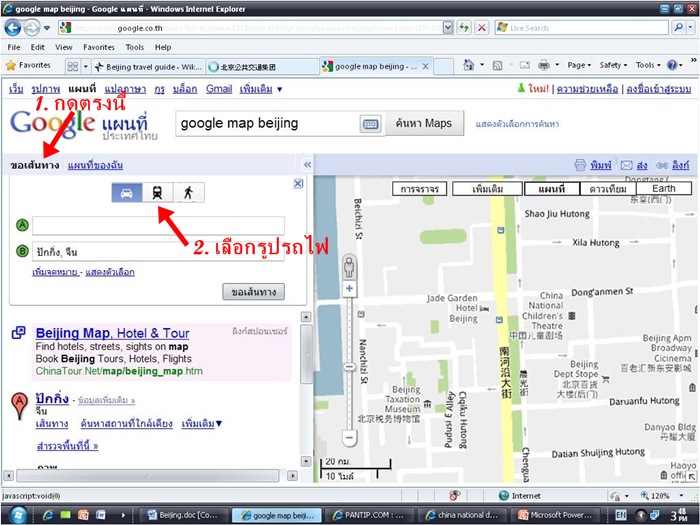Click the Windows Start button

[x=17, y=515]
